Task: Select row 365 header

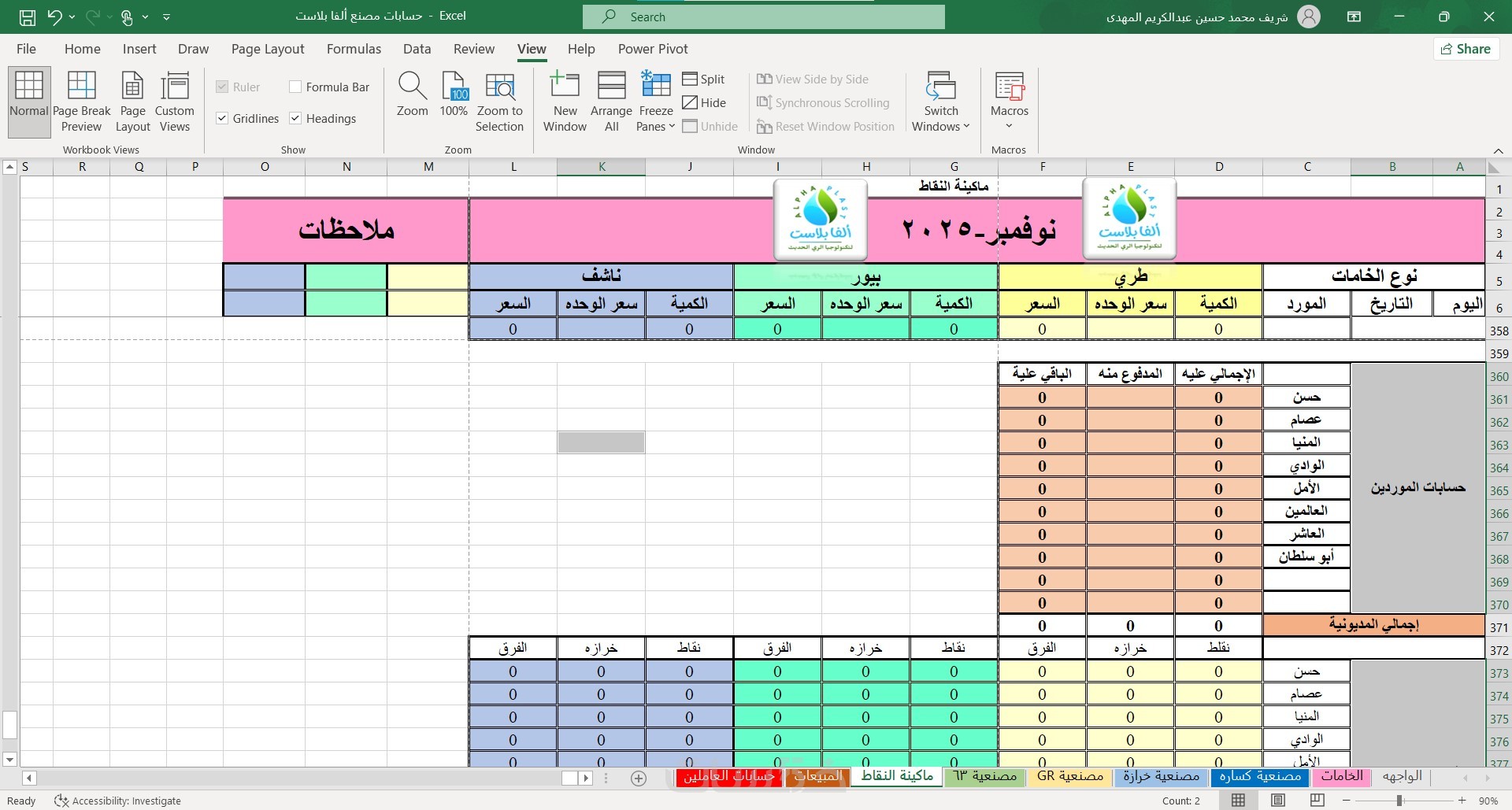Action: coord(1499,490)
